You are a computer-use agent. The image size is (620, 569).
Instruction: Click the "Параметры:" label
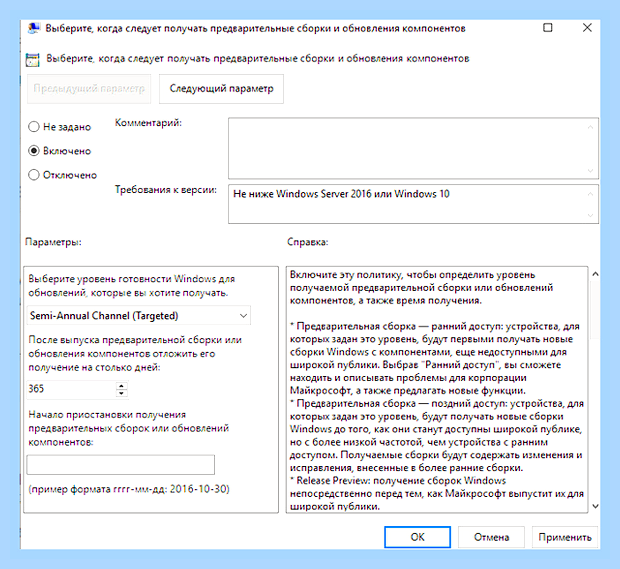pos(53,242)
